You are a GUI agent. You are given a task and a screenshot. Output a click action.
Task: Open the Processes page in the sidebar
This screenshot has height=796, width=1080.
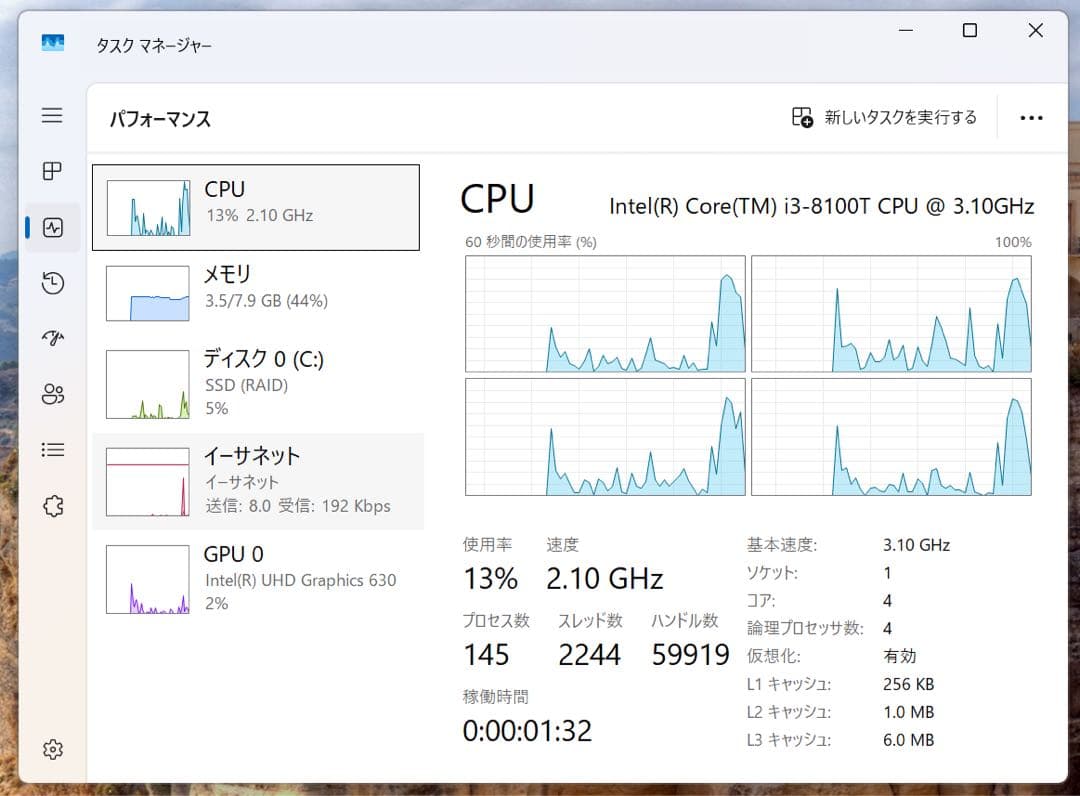[51, 171]
